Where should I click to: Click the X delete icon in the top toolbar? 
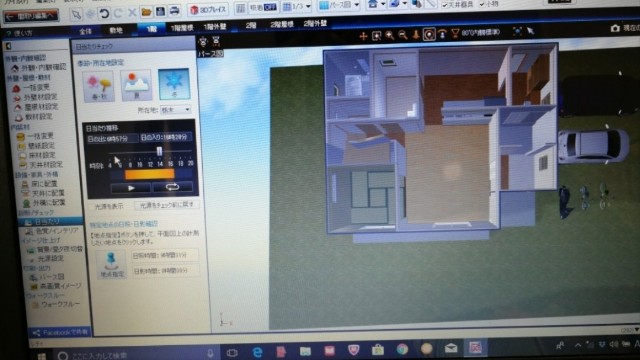132,13
